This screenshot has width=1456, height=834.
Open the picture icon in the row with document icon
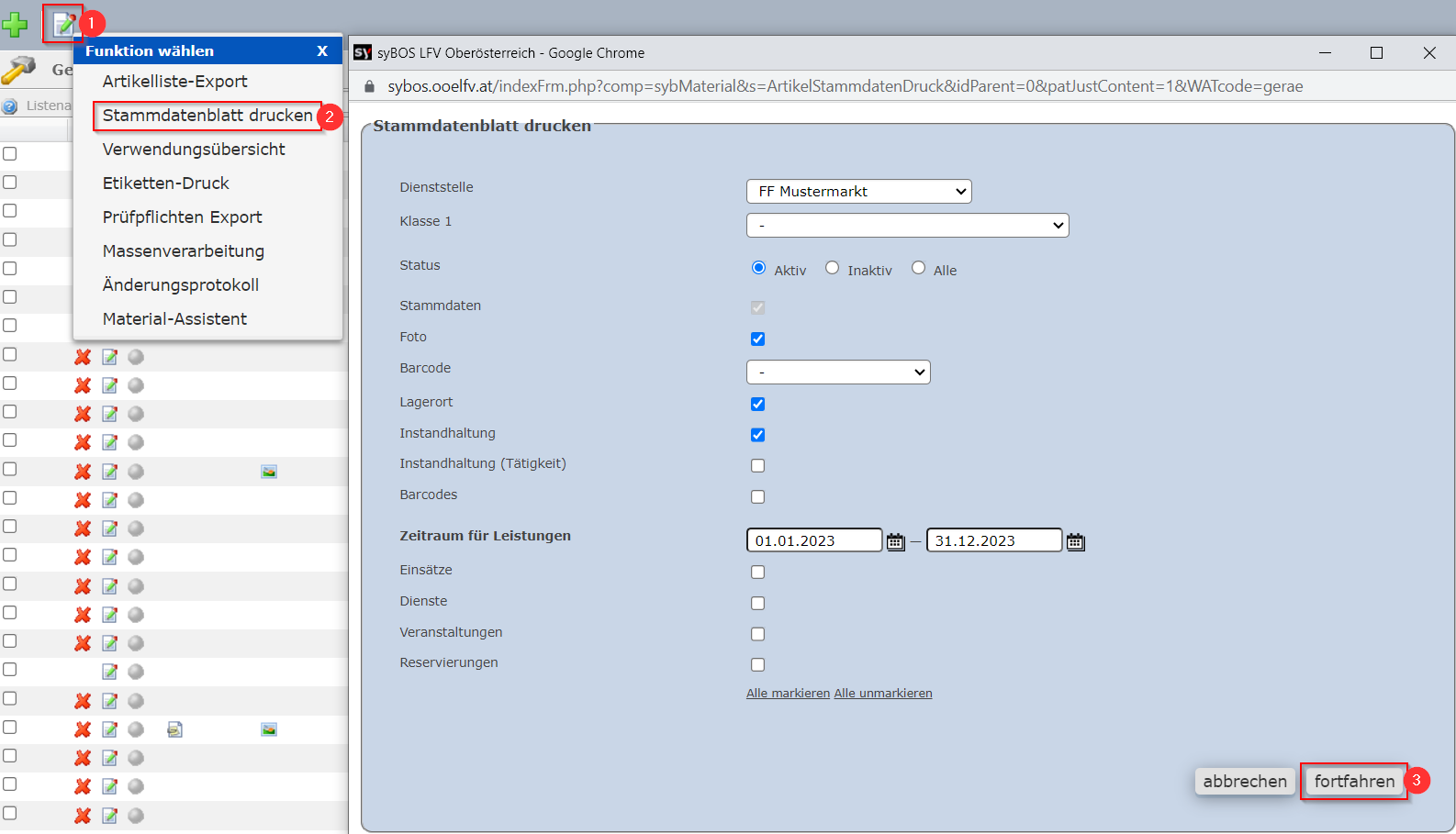[269, 729]
